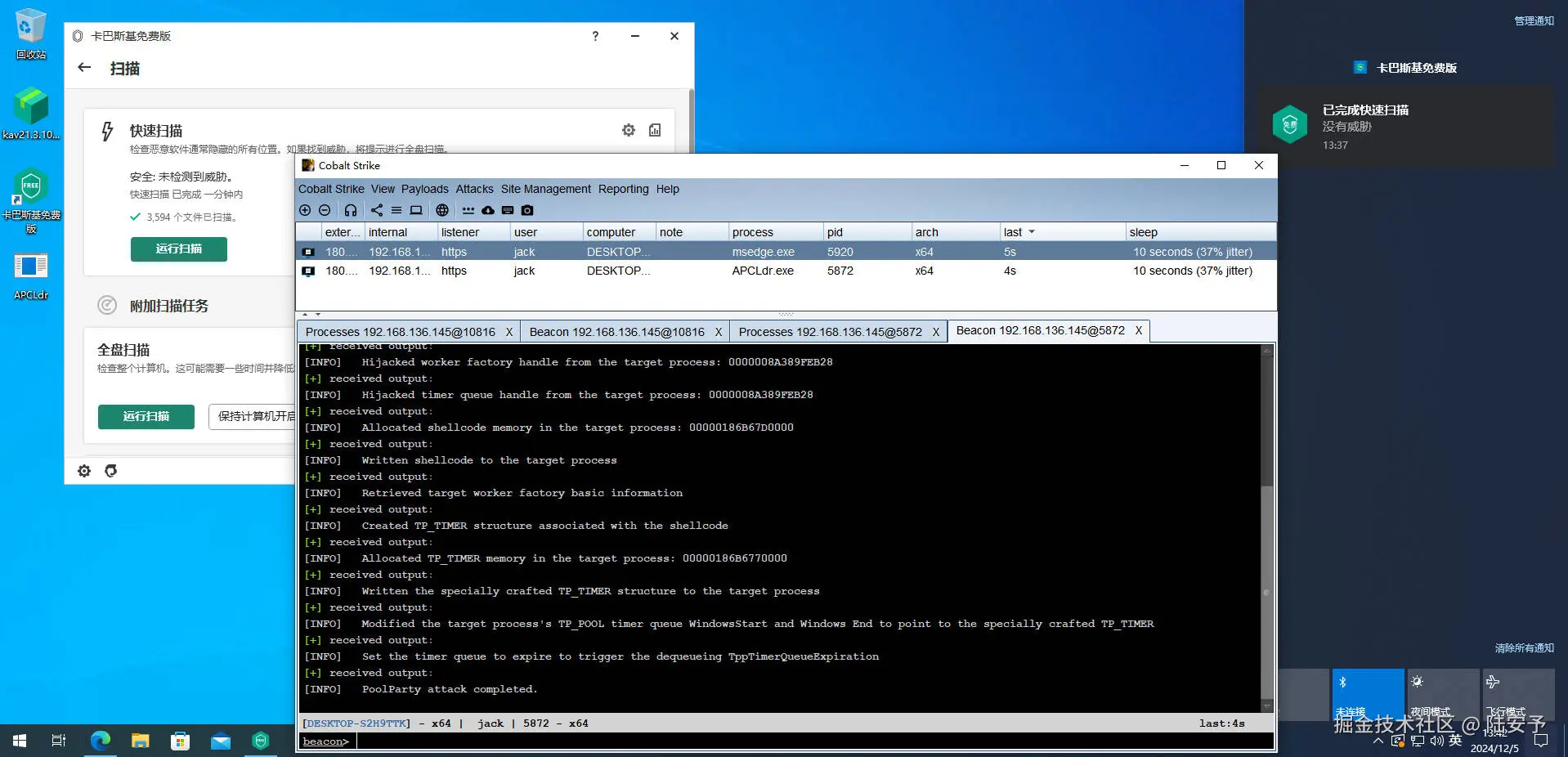Show hidden tray icons chevron
This screenshot has height=757, width=1568.
tap(1378, 741)
